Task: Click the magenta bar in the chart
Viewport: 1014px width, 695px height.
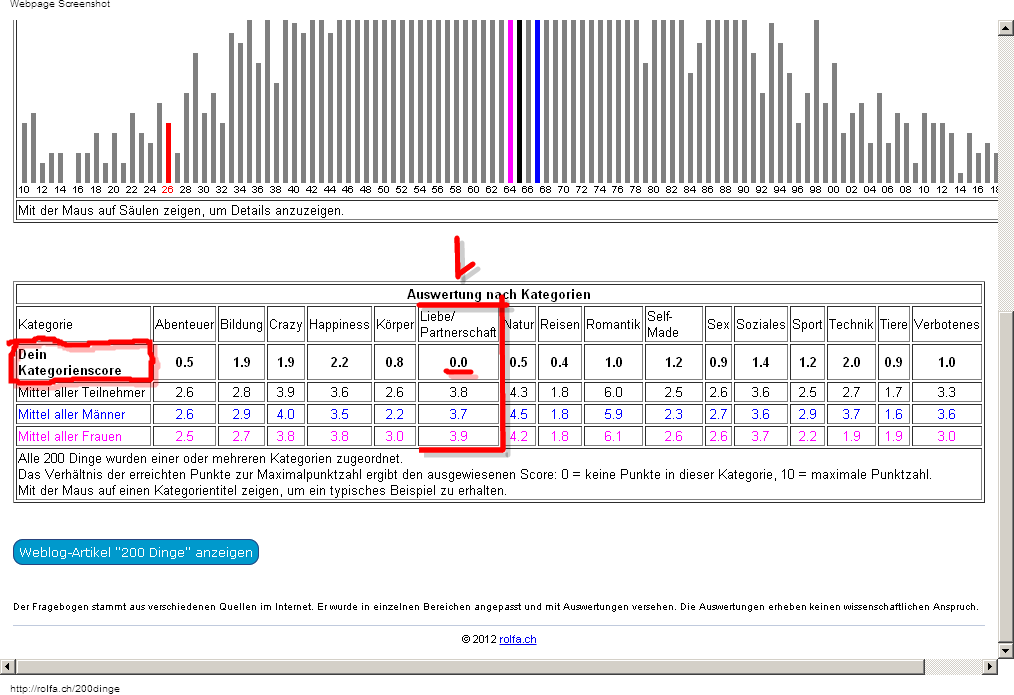Action: pos(510,102)
